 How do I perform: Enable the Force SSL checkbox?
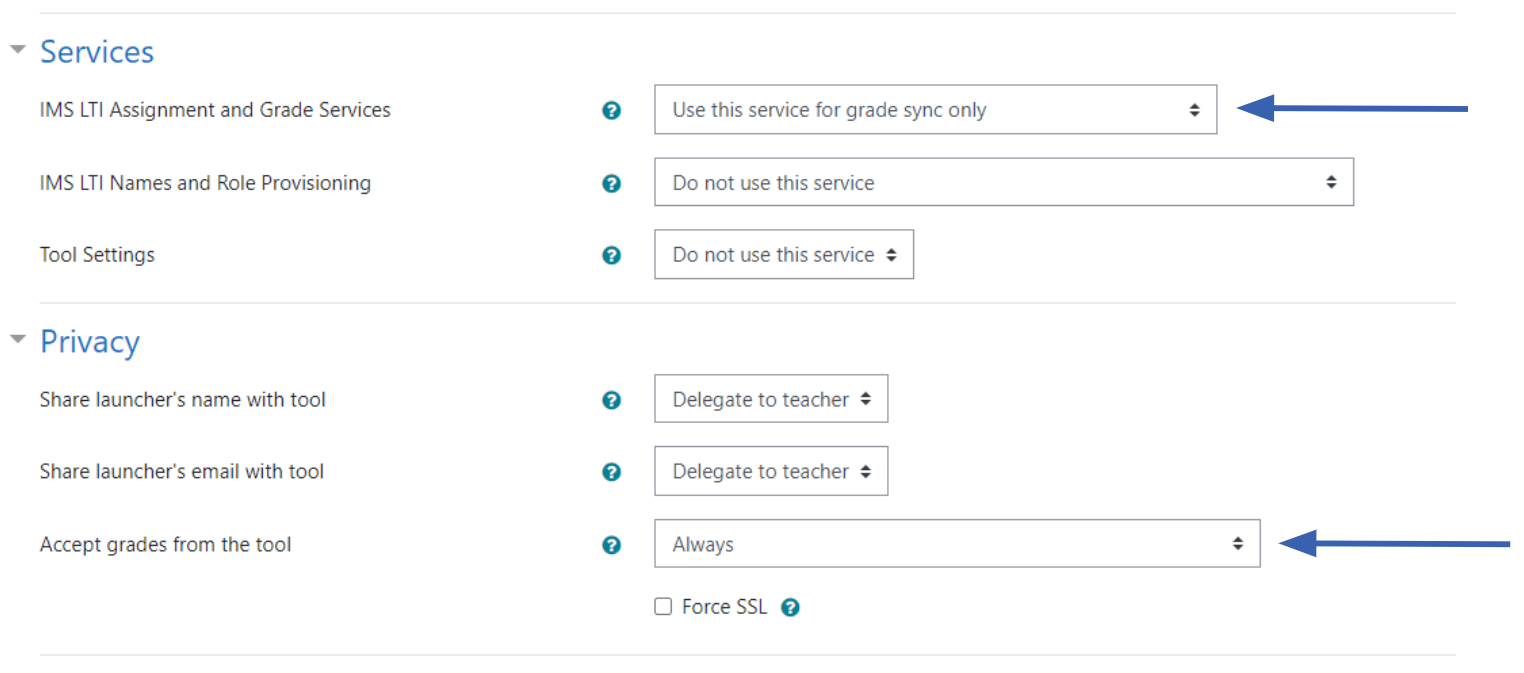[663, 607]
